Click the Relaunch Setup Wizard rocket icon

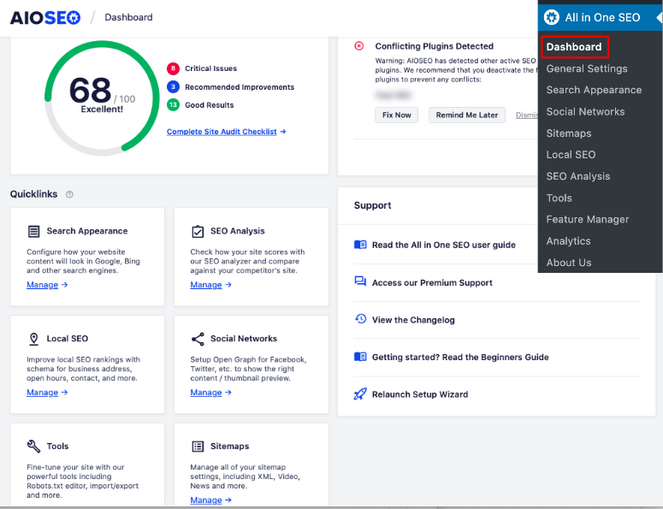360,394
